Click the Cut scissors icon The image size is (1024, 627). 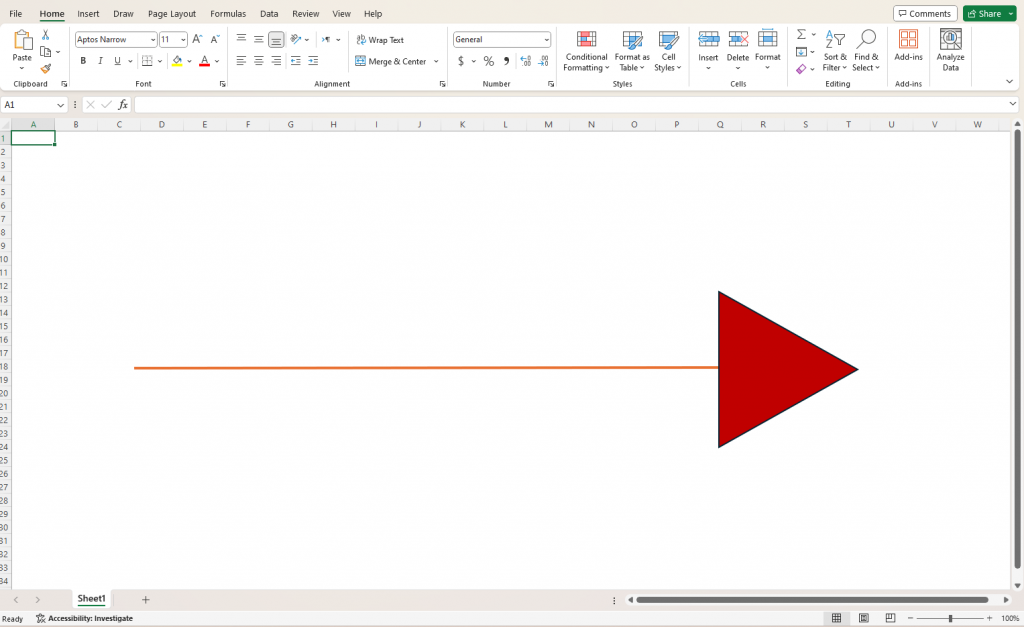coord(45,35)
